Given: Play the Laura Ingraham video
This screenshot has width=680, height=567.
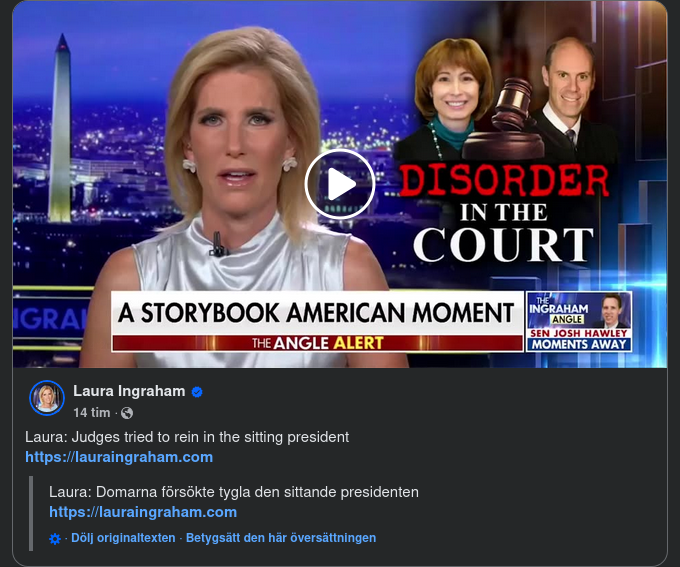Looking at the screenshot, I should [x=340, y=184].
